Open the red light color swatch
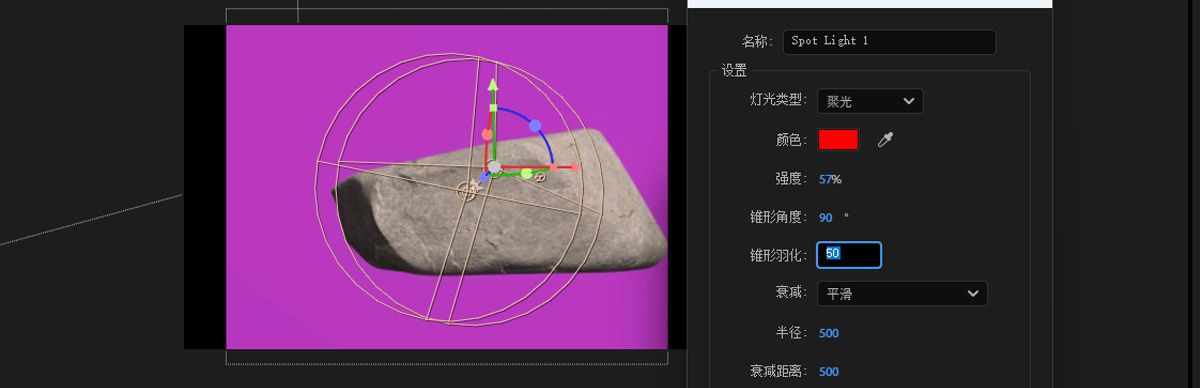This screenshot has height=388, width=1200. click(838, 140)
